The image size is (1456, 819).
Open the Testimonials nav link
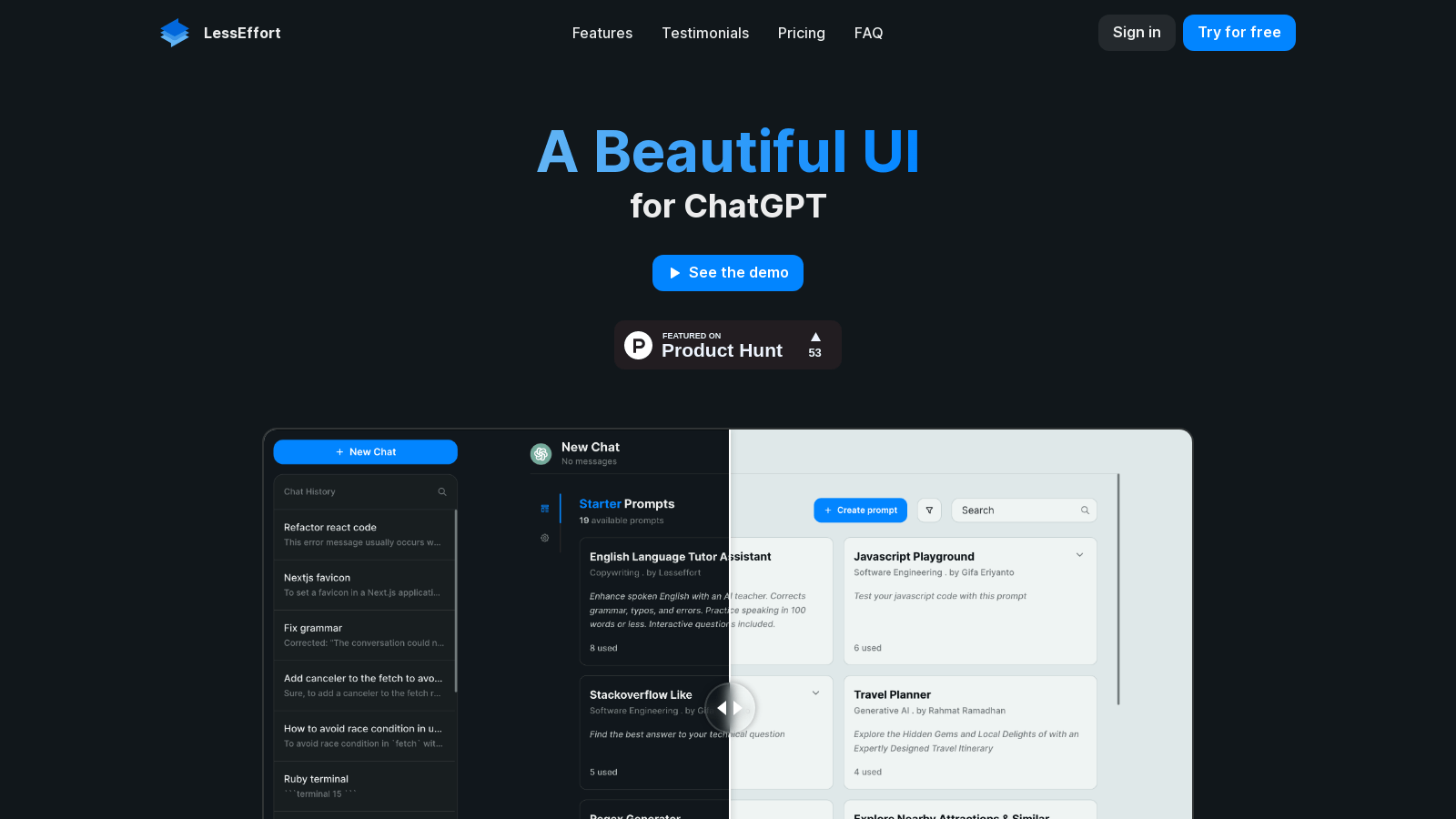tap(705, 33)
